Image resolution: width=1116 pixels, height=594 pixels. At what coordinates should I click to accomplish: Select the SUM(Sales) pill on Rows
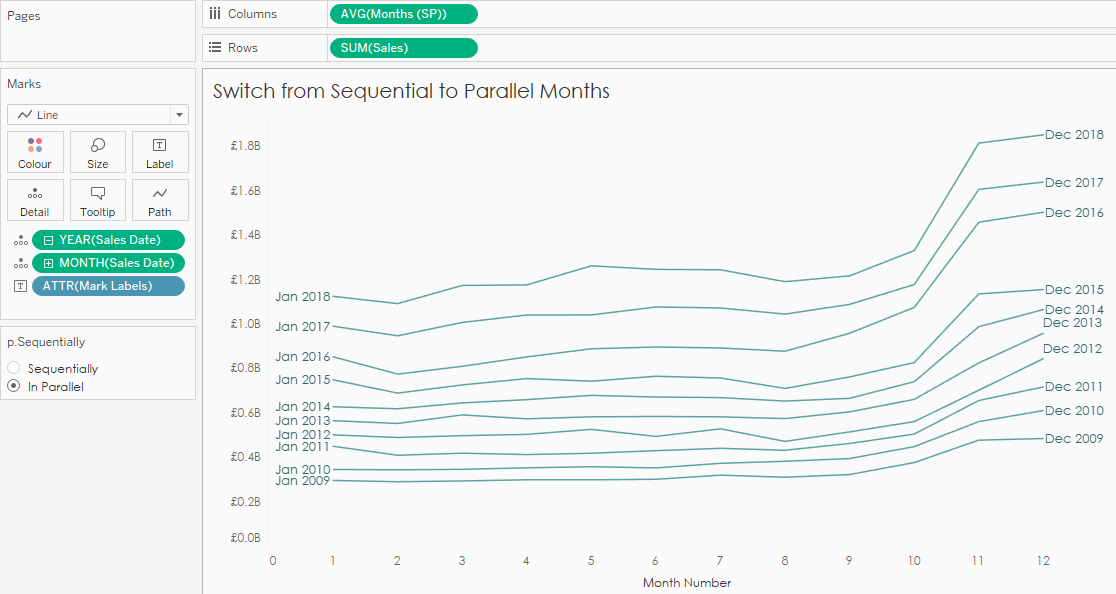(x=403, y=48)
